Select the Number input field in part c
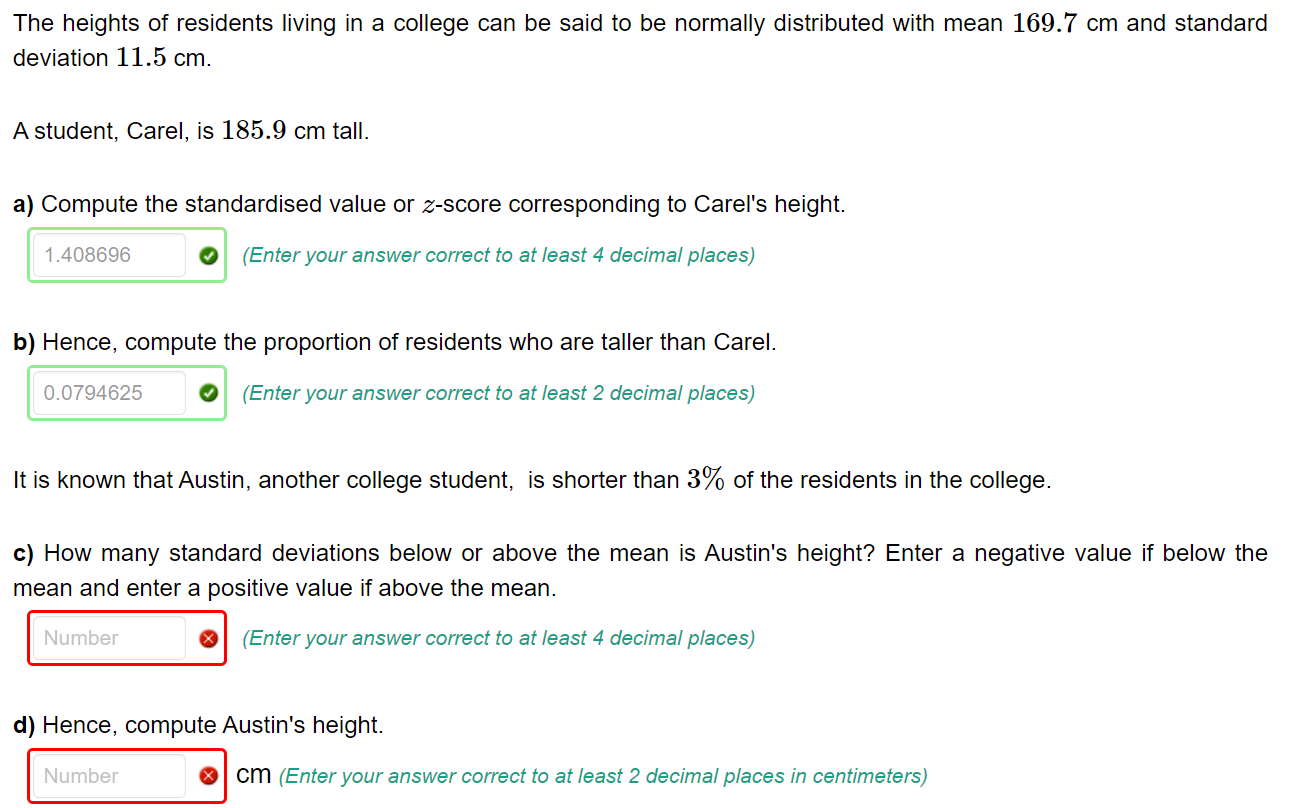 tap(108, 638)
